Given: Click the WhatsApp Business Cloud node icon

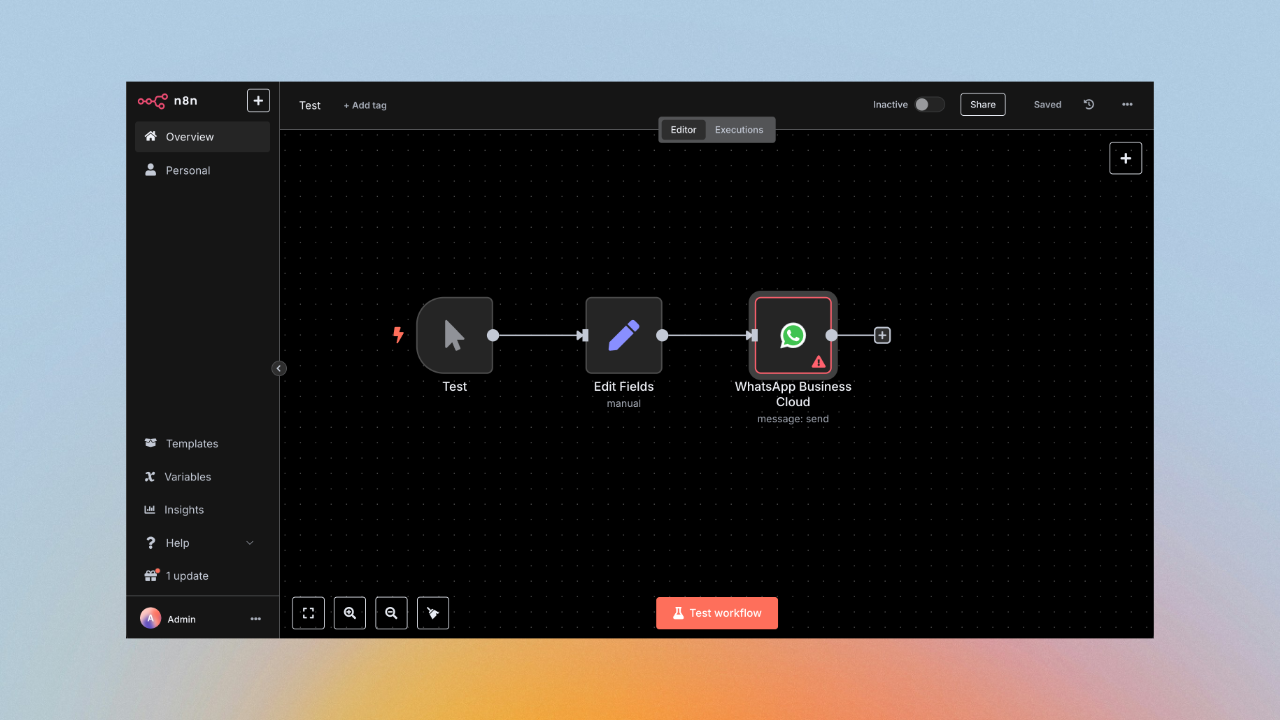Looking at the screenshot, I should (x=793, y=335).
